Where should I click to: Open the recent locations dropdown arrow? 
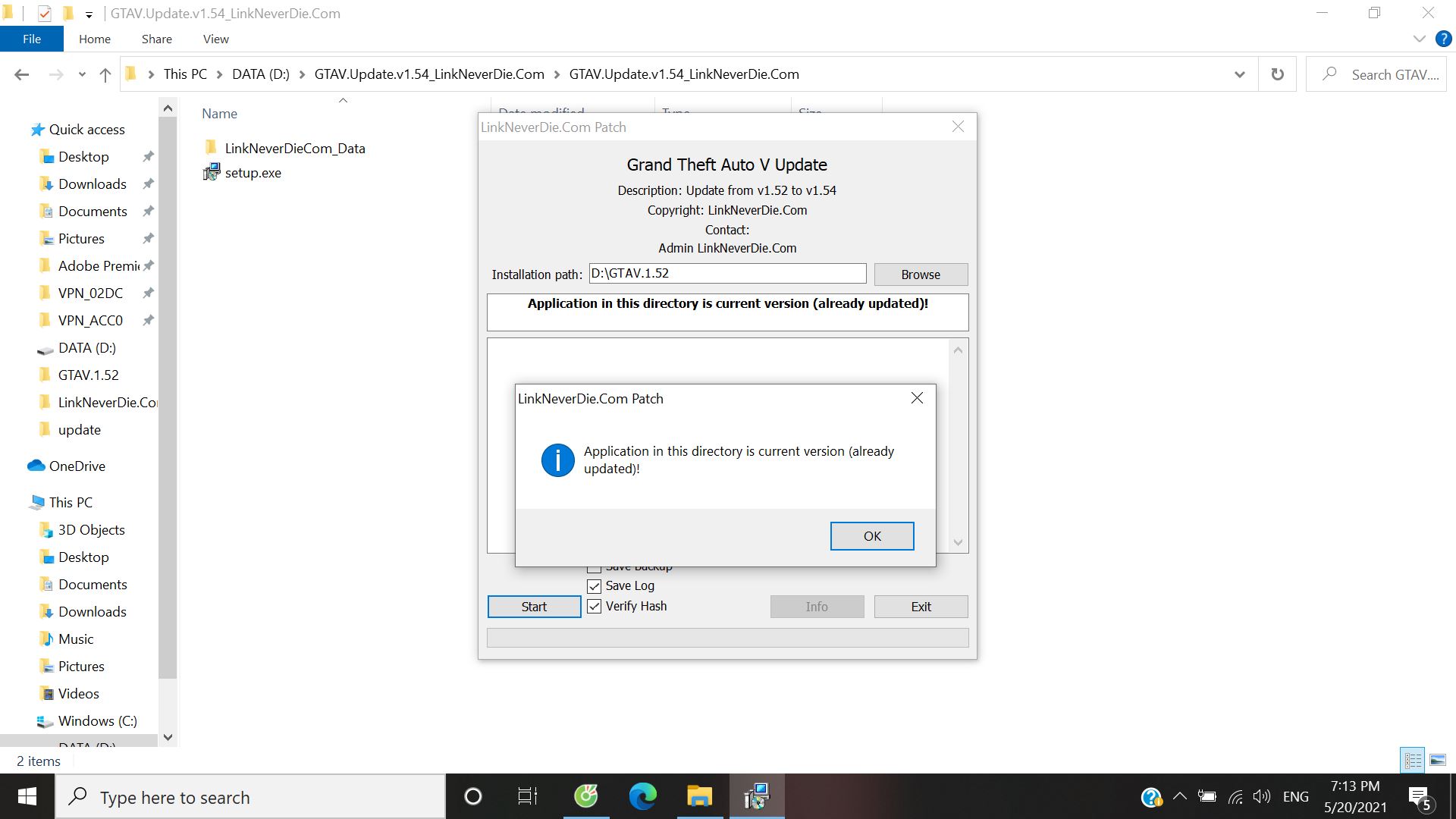pos(82,74)
